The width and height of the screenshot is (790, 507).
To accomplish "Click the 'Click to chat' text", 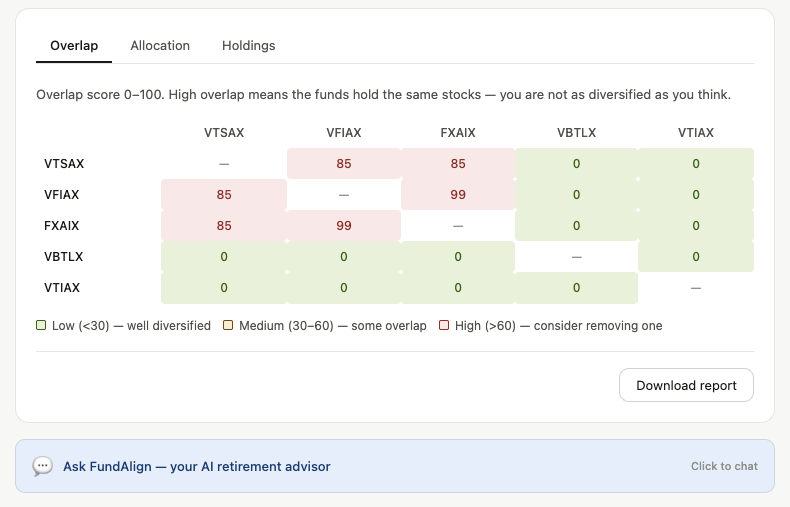I will (x=724, y=466).
